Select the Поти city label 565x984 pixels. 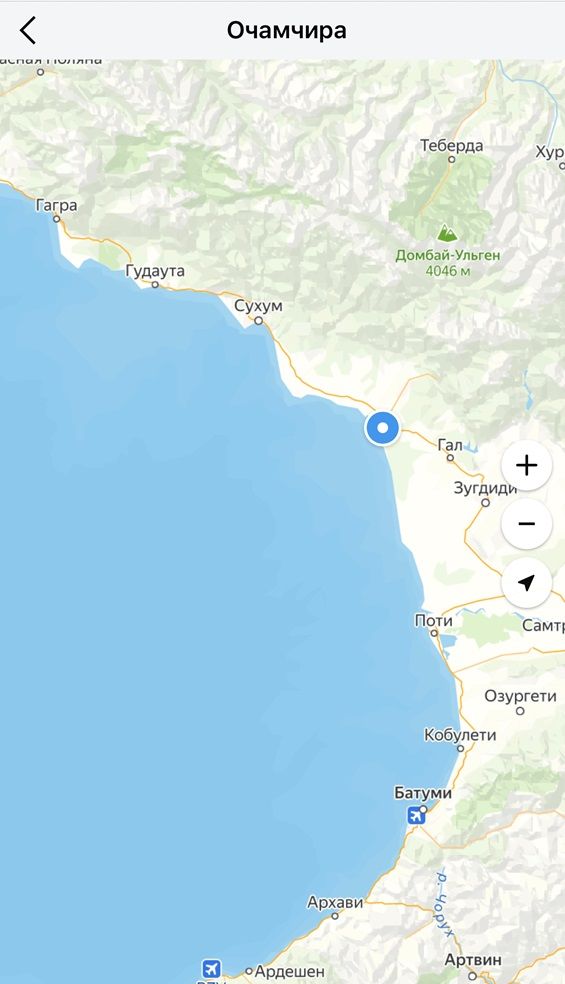(x=433, y=620)
